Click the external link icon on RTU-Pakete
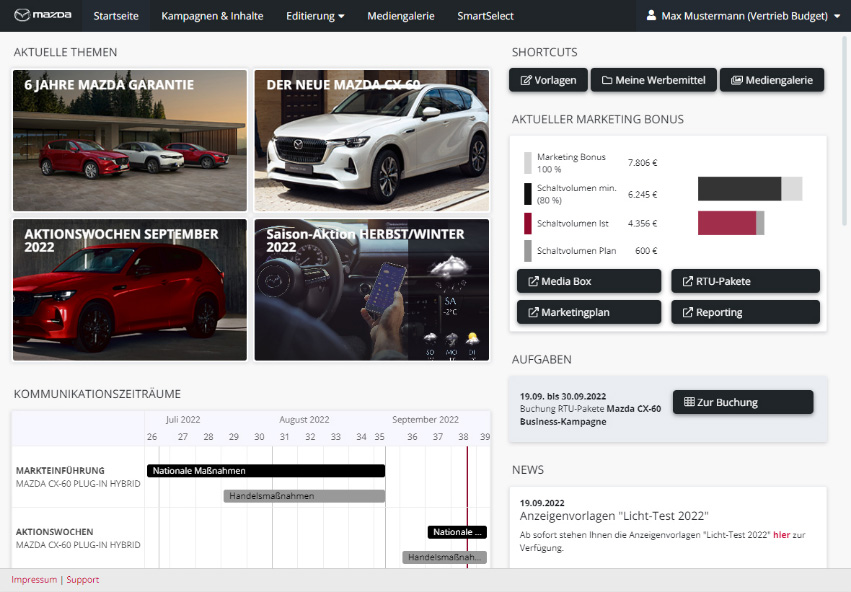 pos(687,282)
